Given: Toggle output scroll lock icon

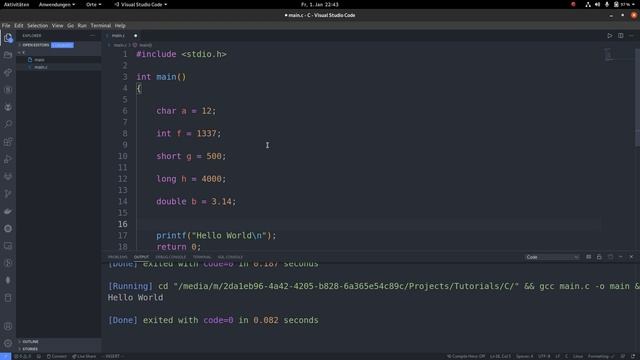Looking at the screenshot, I should [x=599, y=257].
